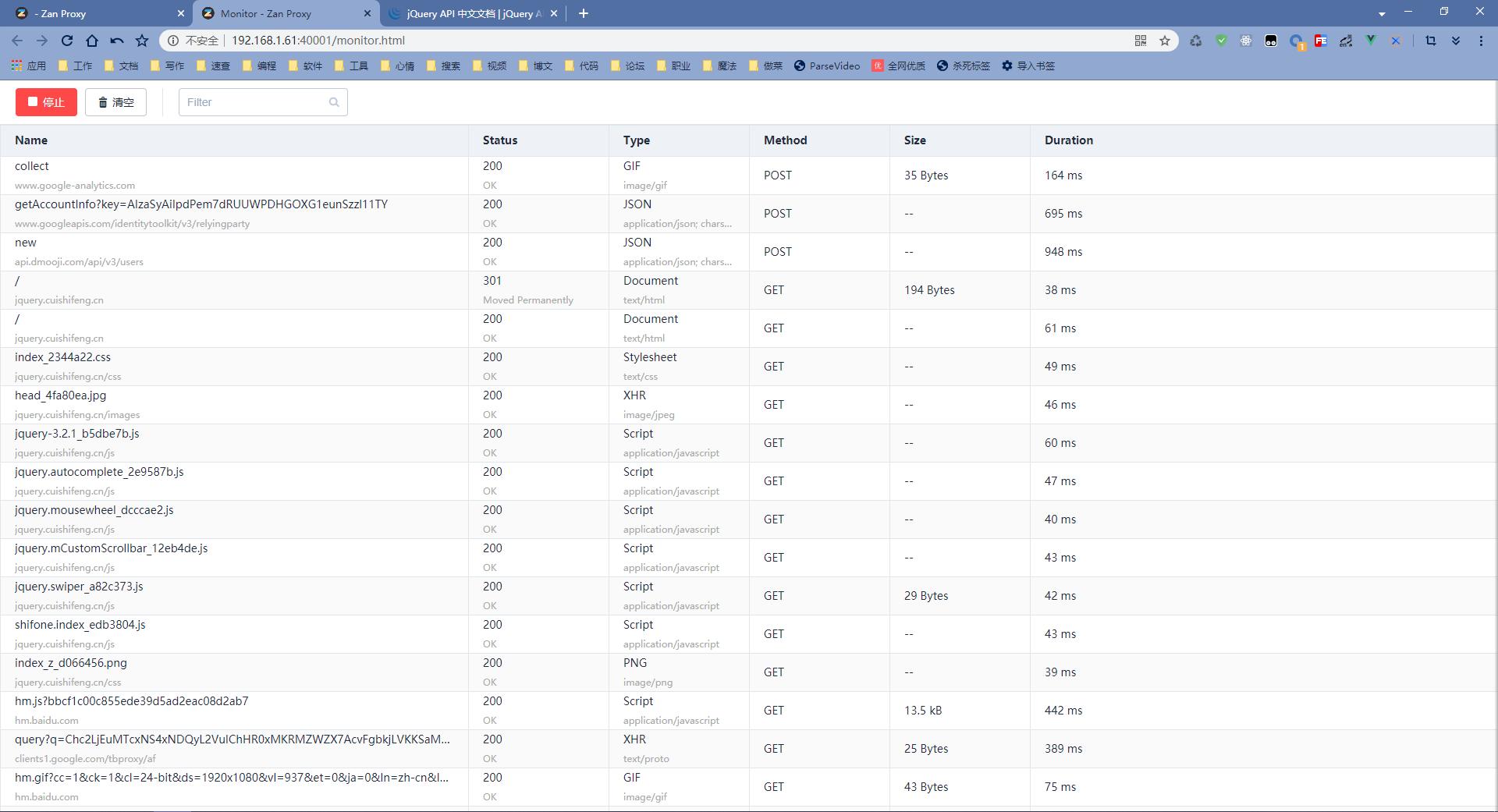Viewport: 1498px width, 812px height.
Task: Open a new tab with the plus button
Action: click(x=584, y=13)
